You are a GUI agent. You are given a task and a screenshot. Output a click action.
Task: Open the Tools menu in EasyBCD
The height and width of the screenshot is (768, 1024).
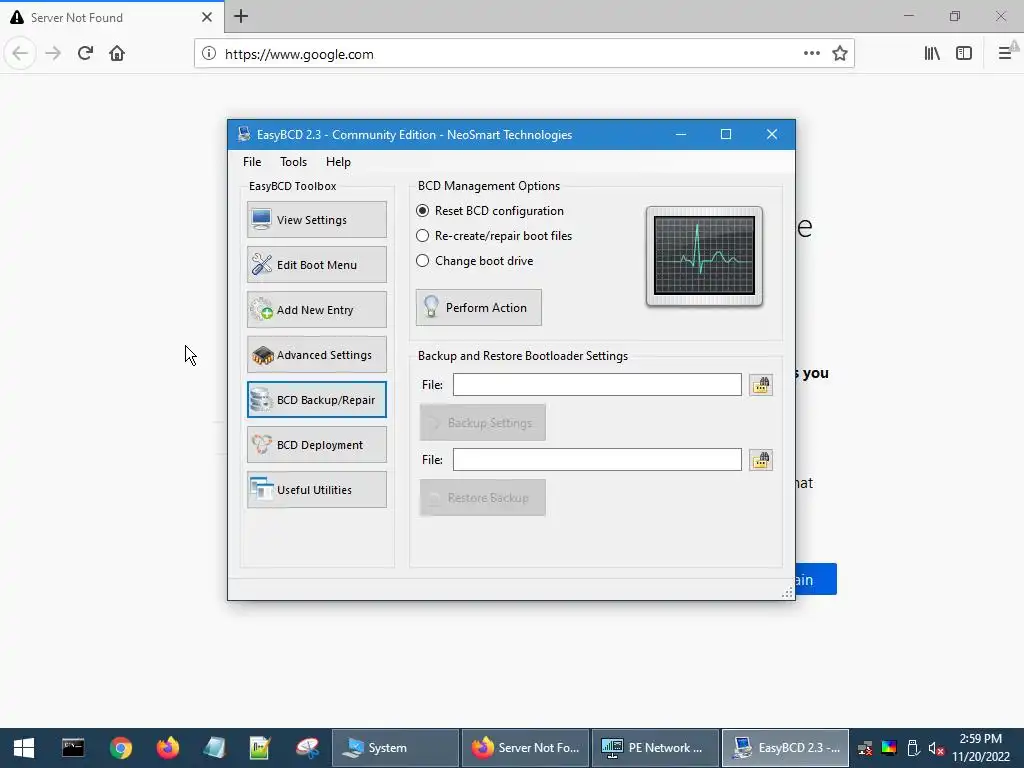pos(293,162)
